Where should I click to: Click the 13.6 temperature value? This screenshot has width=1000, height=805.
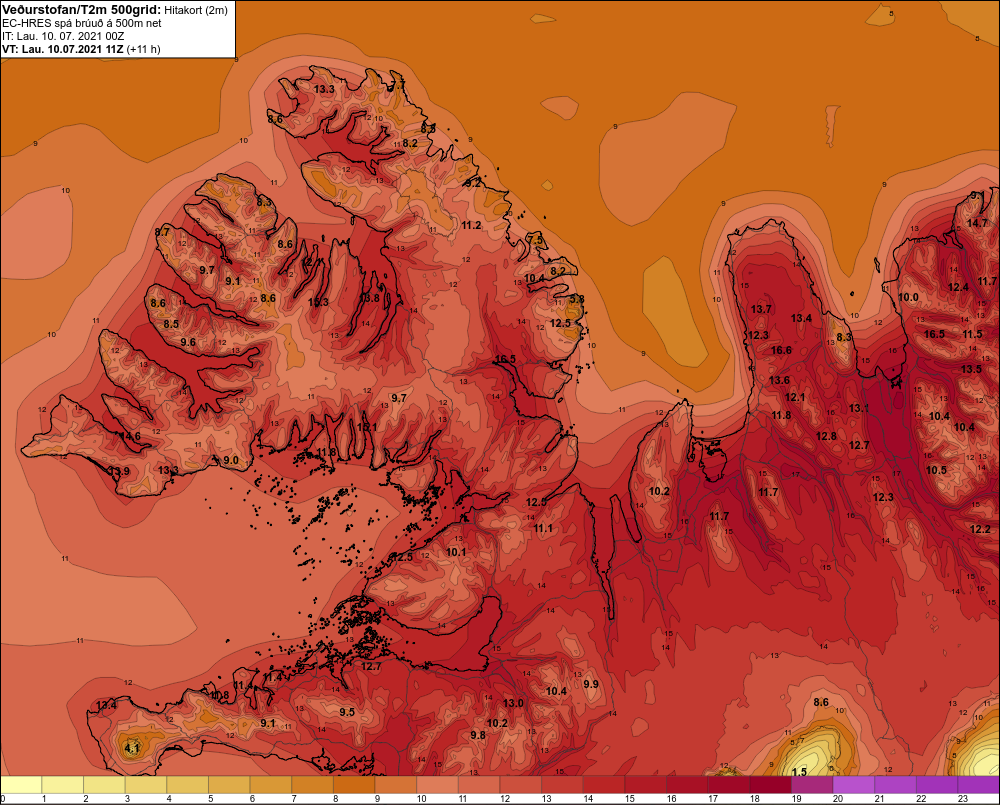tap(779, 381)
